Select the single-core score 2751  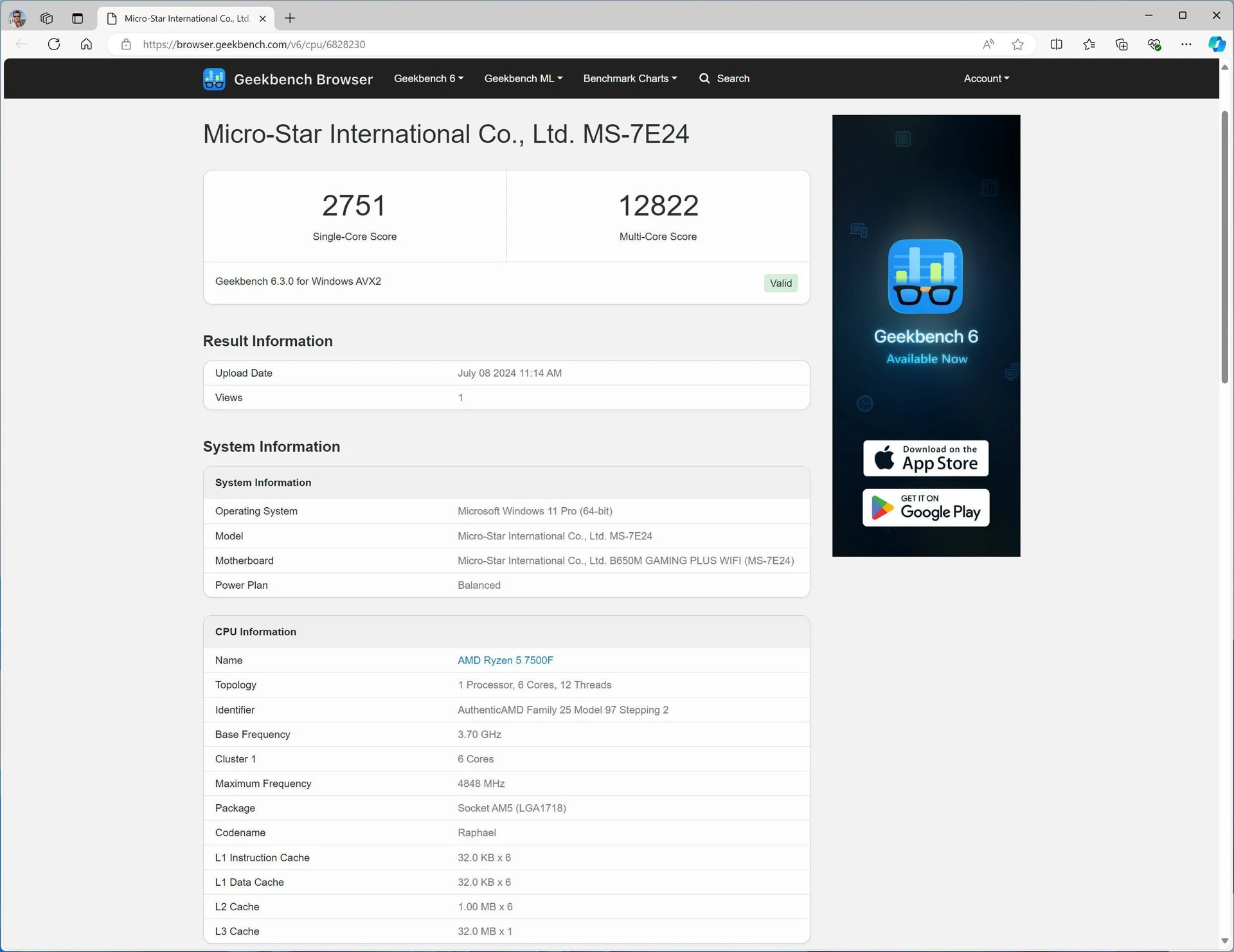(354, 206)
